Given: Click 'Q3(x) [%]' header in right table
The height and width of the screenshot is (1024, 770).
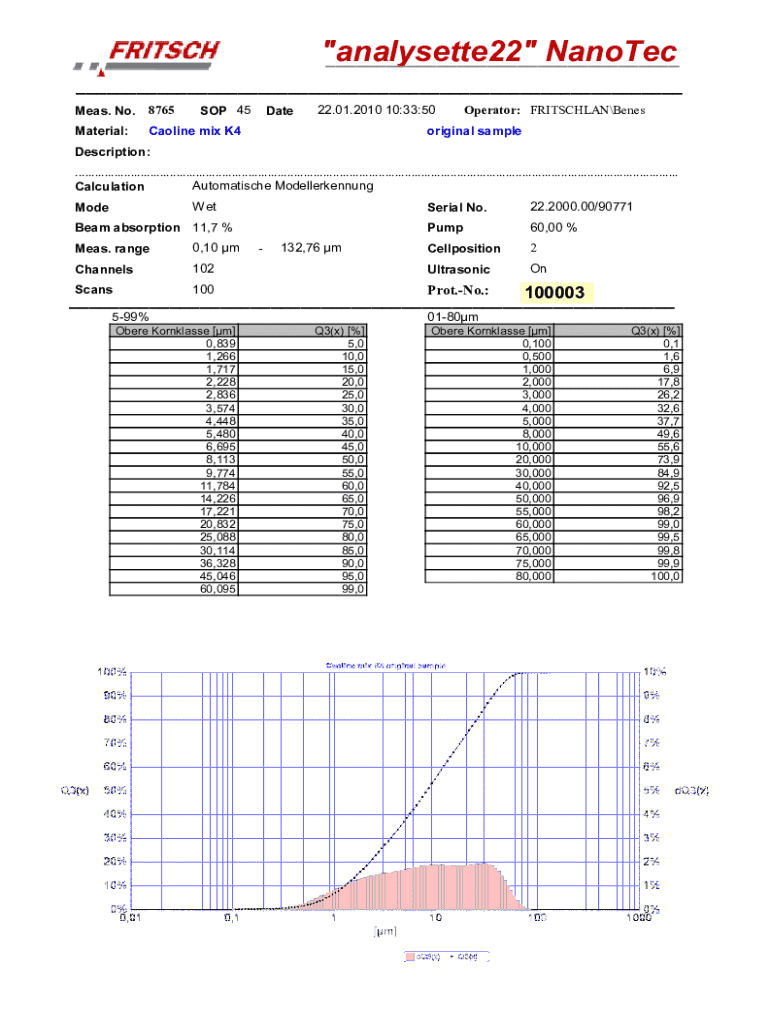Looking at the screenshot, I should (x=618, y=330).
